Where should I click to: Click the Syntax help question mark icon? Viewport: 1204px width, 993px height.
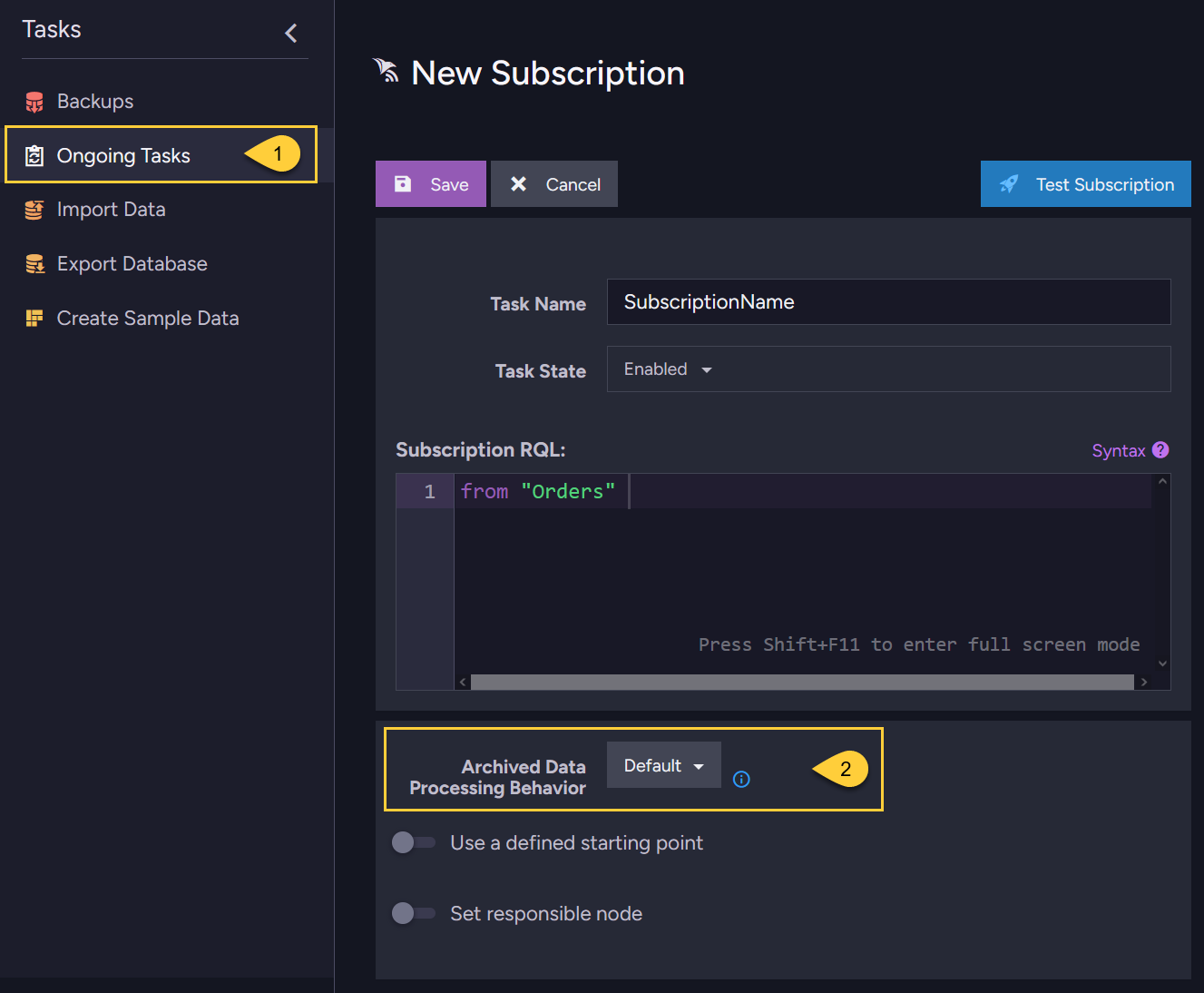tap(1160, 450)
